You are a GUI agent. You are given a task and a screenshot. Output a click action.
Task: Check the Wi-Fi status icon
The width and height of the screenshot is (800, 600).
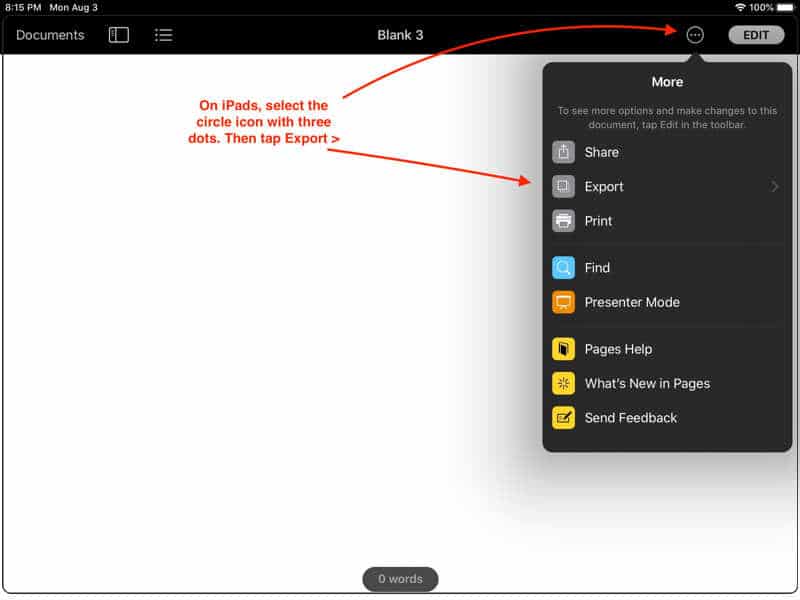click(740, 7)
